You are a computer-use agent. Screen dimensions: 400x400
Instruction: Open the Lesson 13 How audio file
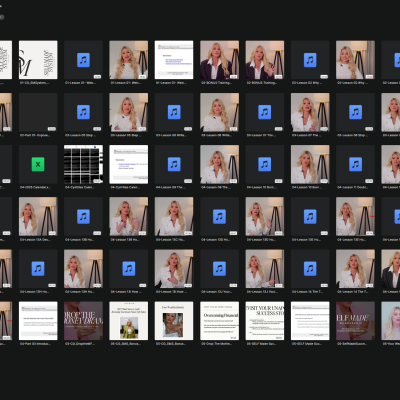(129, 268)
